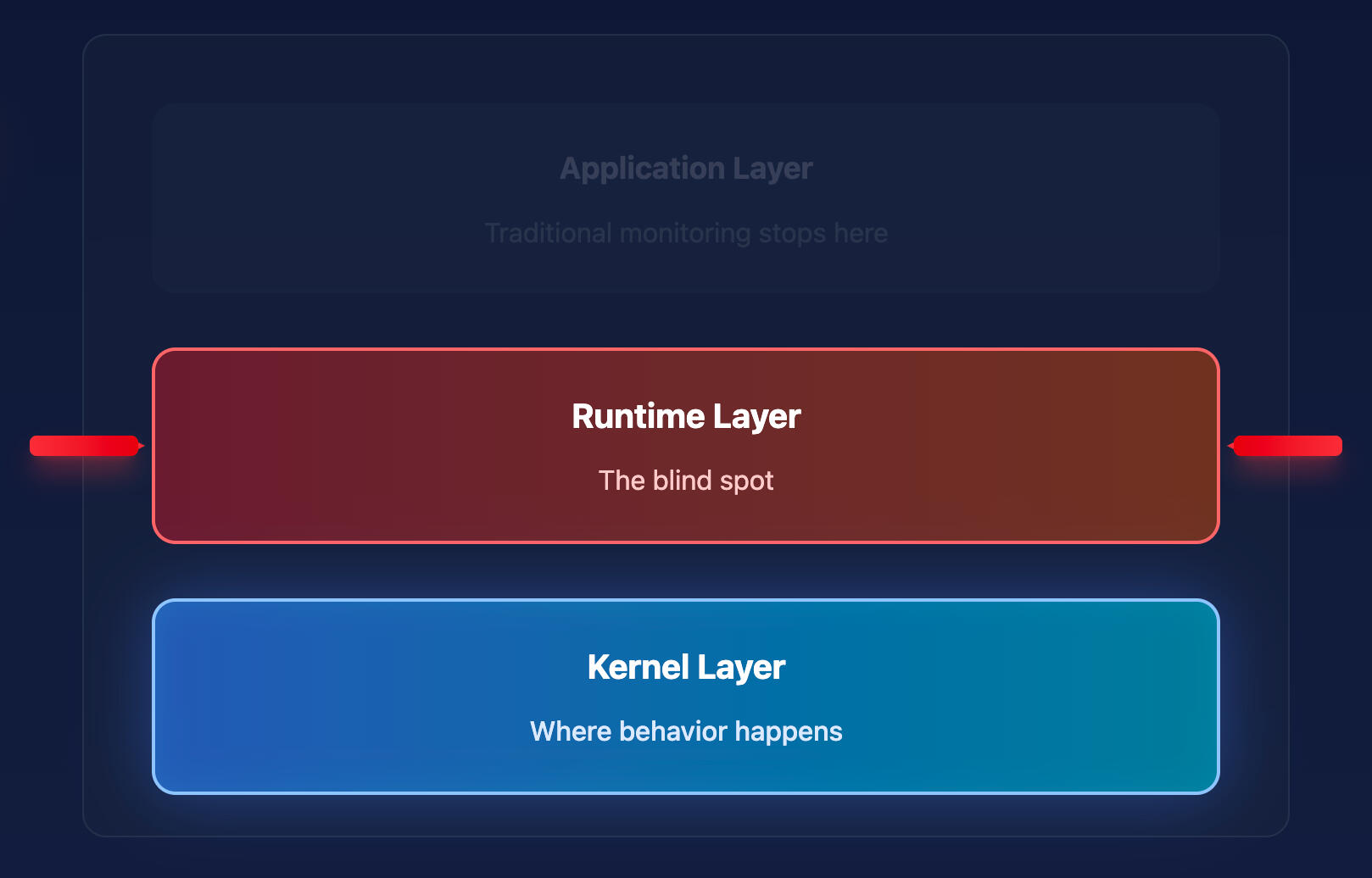Click 'Where behavior happens' subtitle
Viewport: 1372px width, 878px height.
pyautogui.click(x=686, y=731)
